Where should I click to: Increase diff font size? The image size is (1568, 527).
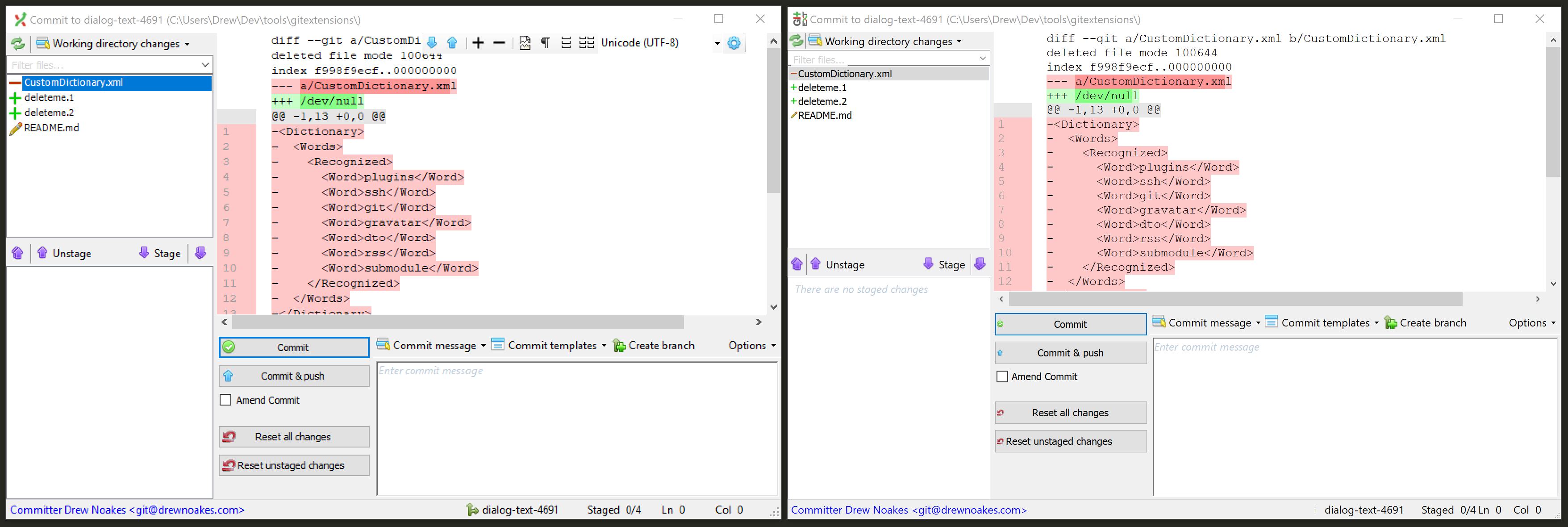click(478, 42)
